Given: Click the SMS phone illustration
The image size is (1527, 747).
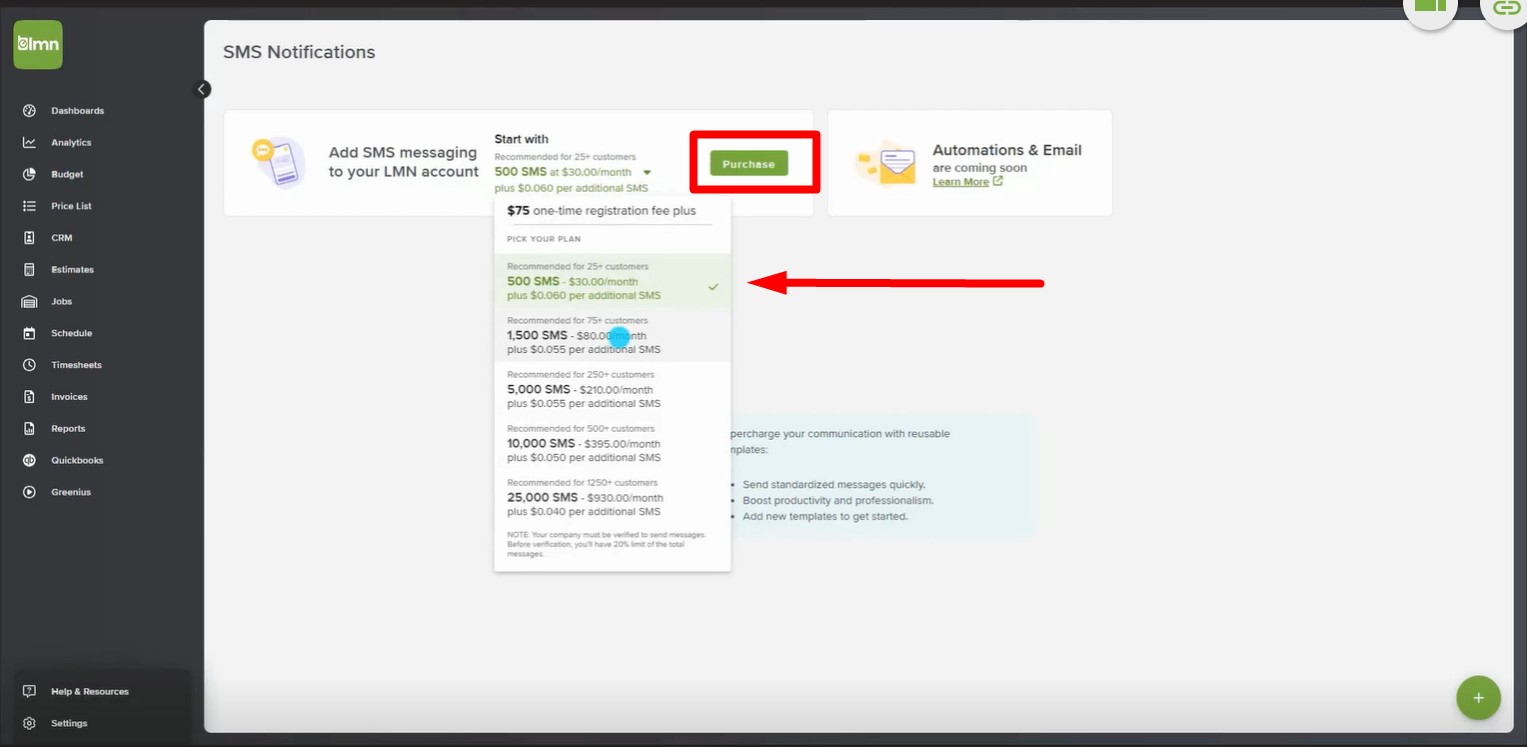Looking at the screenshot, I should click(x=279, y=162).
